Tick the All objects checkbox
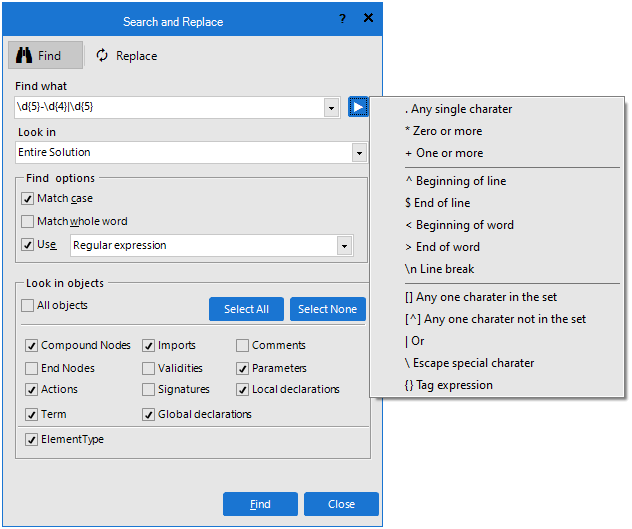This screenshot has height=529, width=632. point(28,306)
